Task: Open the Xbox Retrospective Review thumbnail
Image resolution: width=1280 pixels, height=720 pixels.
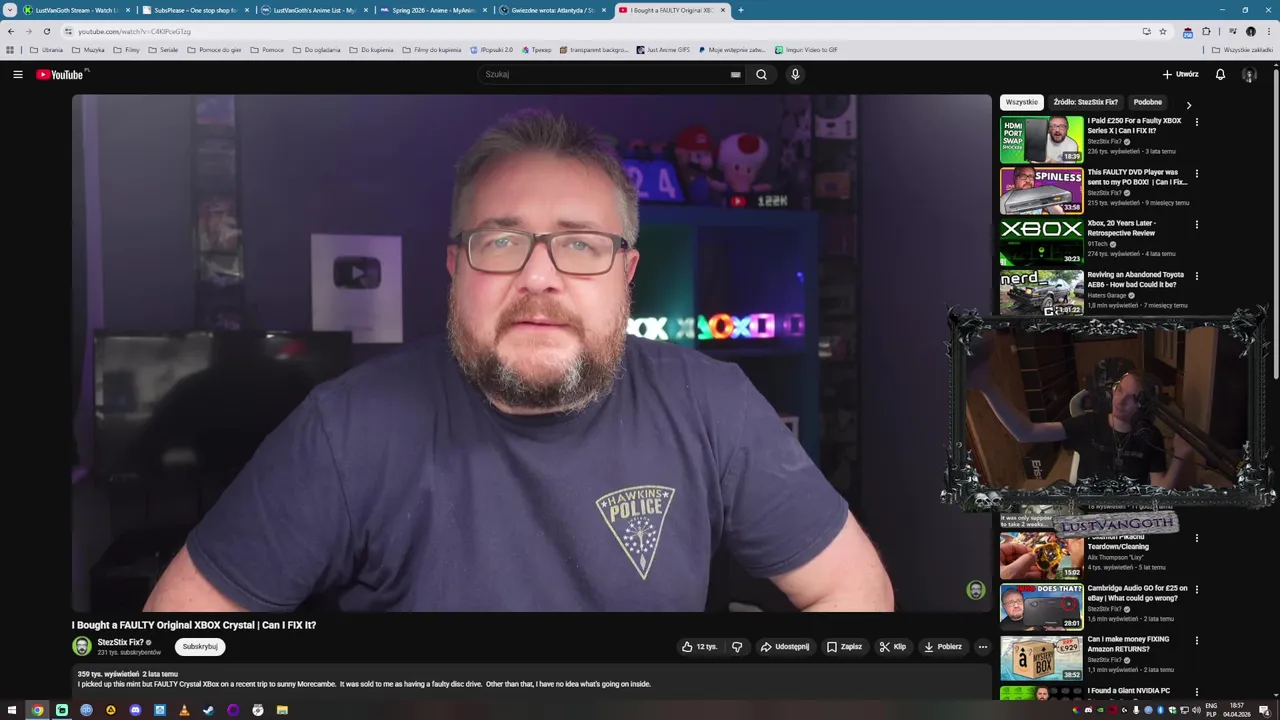Action: tap(1041, 241)
